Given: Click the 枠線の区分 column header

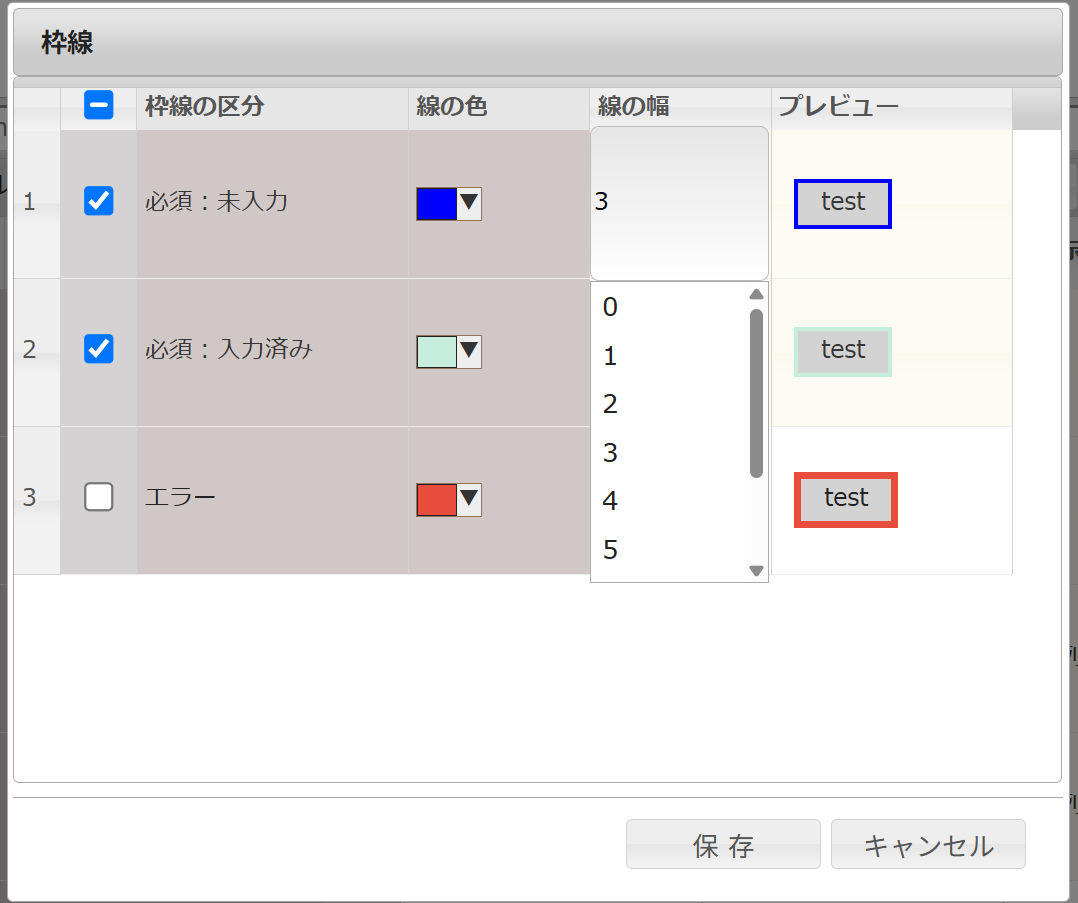Looking at the screenshot, I should tap(272, 108).
